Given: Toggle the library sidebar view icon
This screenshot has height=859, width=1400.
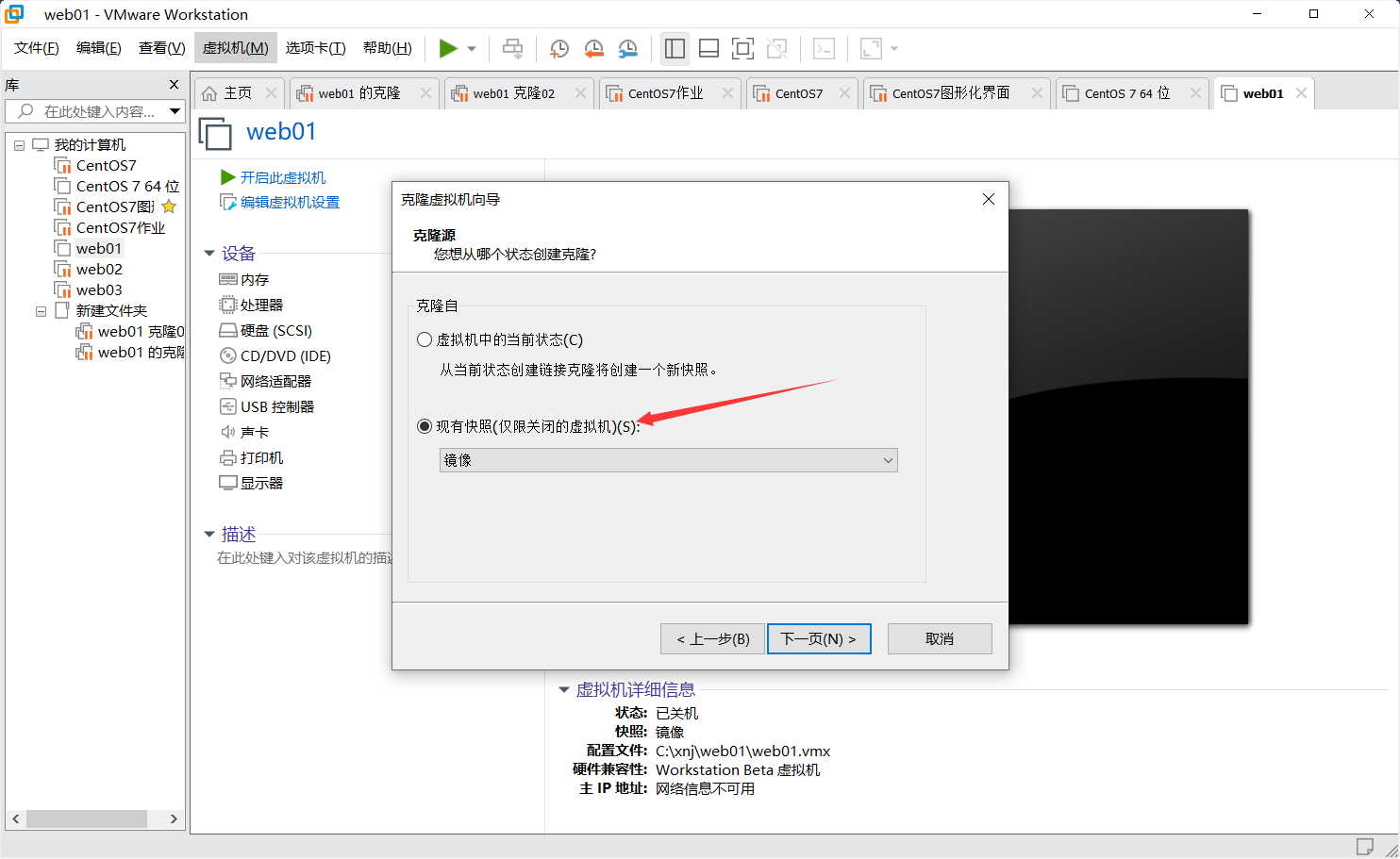Looking at the screenshot, I should [x=675, y=48].
